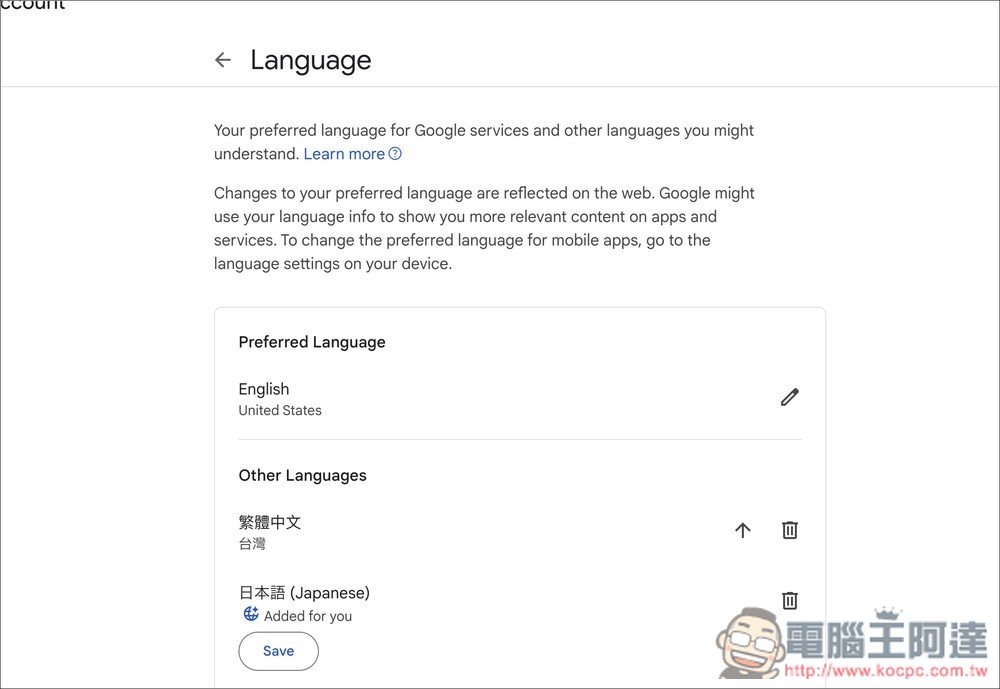Click the Other Languages heading
1000x689 pixels.
point(302,475)
